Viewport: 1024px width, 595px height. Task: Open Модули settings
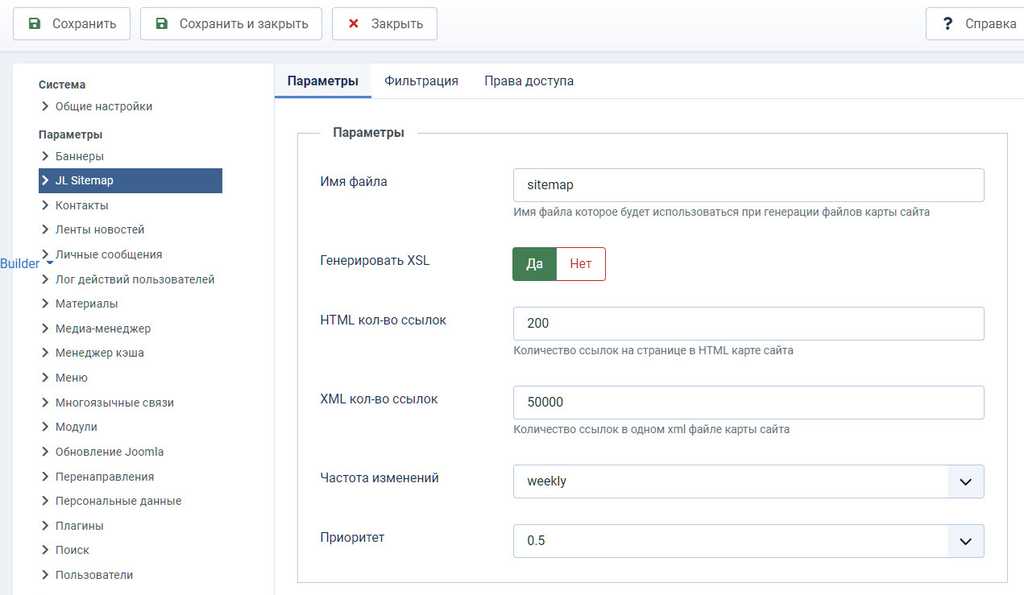click(76, 427)
